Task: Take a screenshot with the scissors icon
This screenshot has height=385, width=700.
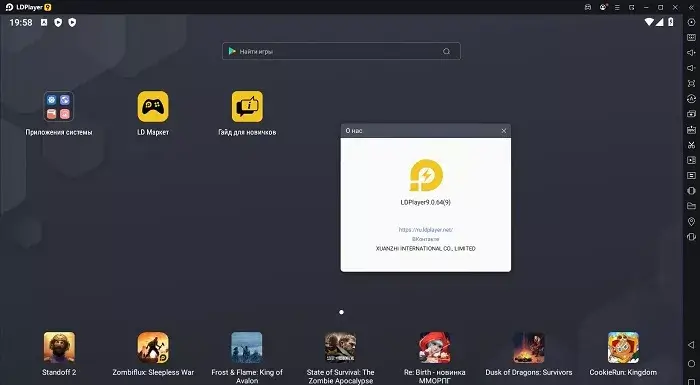Action: (692, 145)
